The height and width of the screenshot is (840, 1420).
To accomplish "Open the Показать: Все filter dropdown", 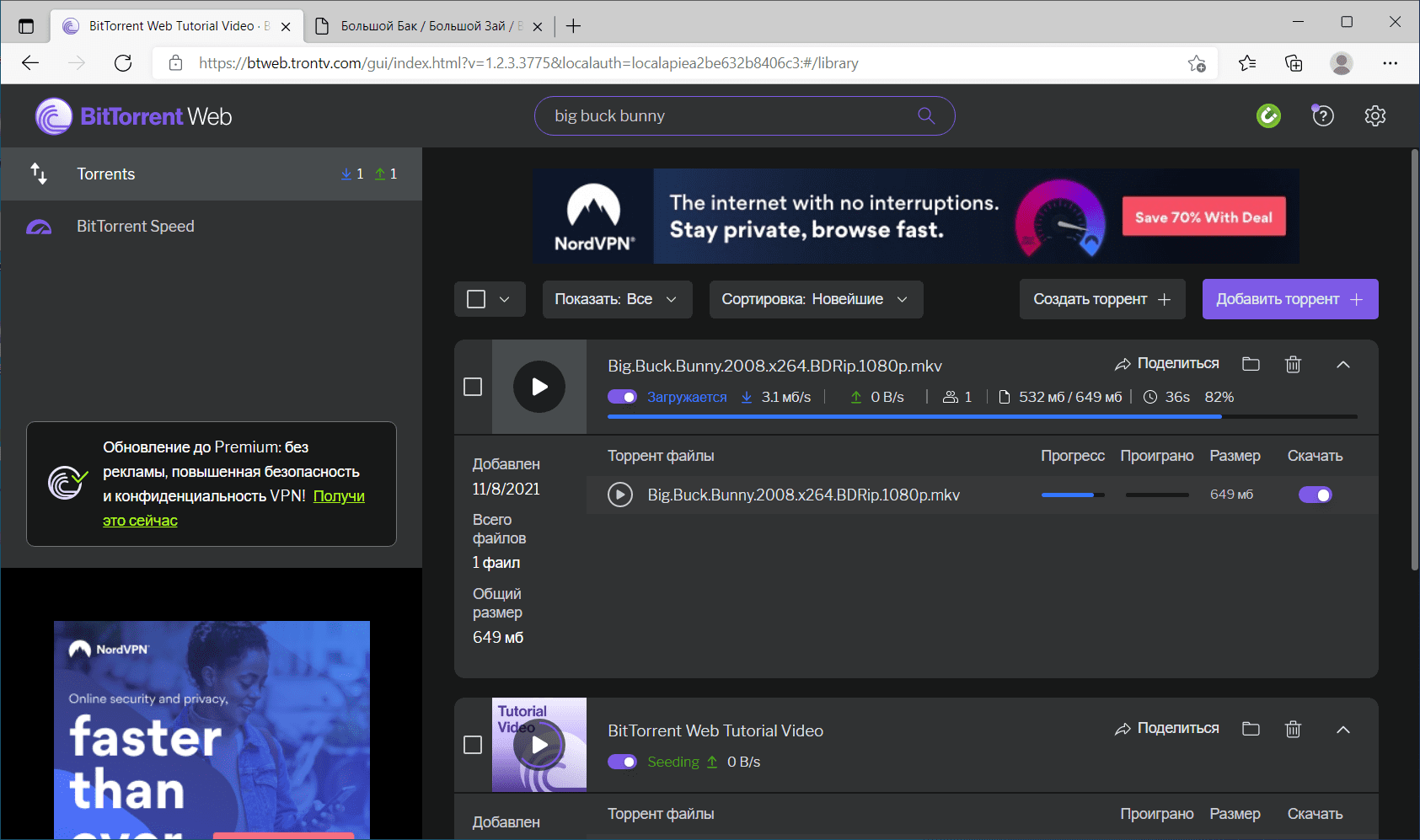I will (617, 299).
